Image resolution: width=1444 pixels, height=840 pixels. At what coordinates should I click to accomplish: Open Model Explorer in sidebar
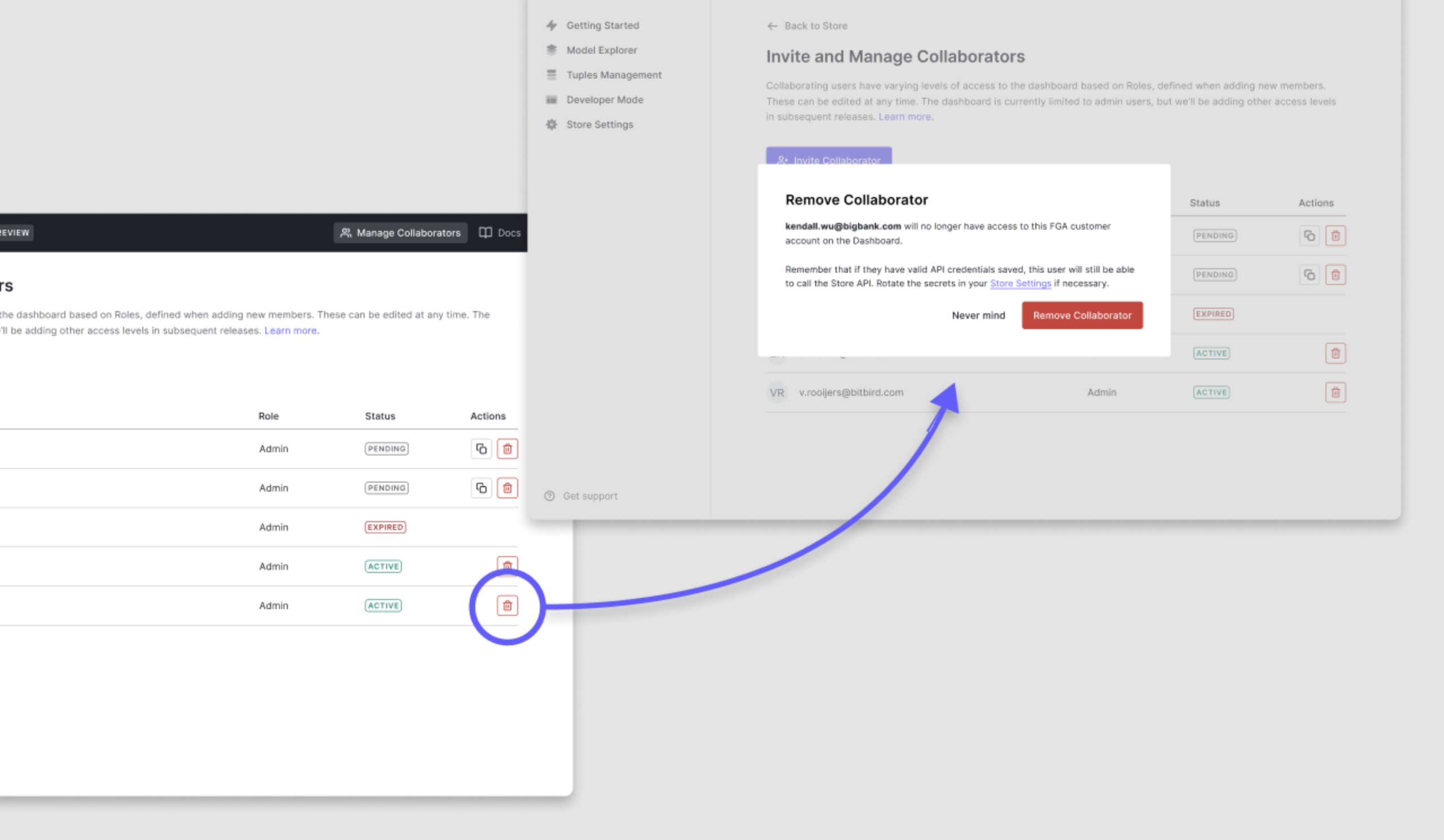click(x=601, y=50)
